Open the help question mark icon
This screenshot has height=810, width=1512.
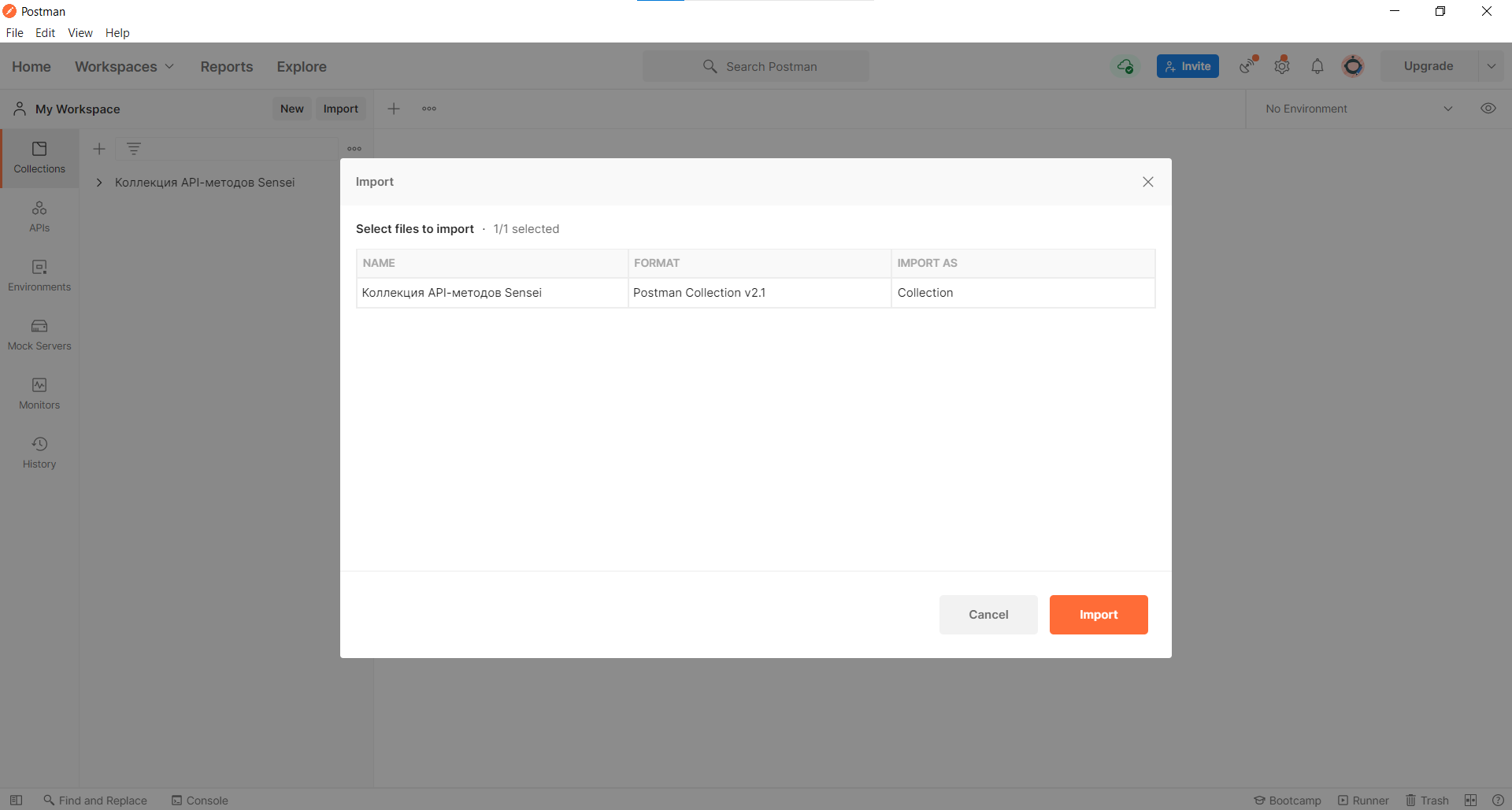pyautogui.click(x=1498, y=801)
